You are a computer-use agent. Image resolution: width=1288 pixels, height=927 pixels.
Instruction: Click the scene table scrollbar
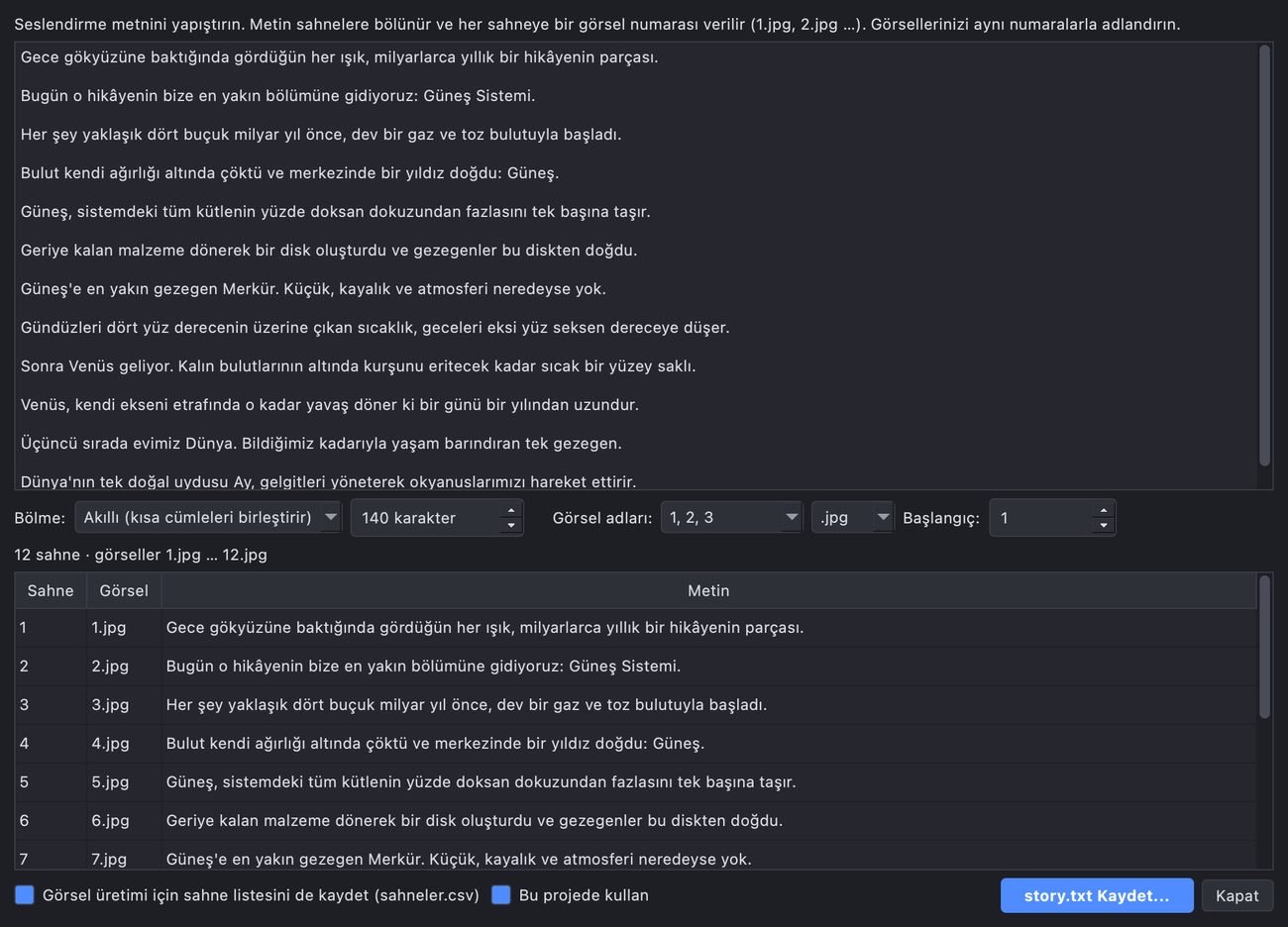[1264, 647]
